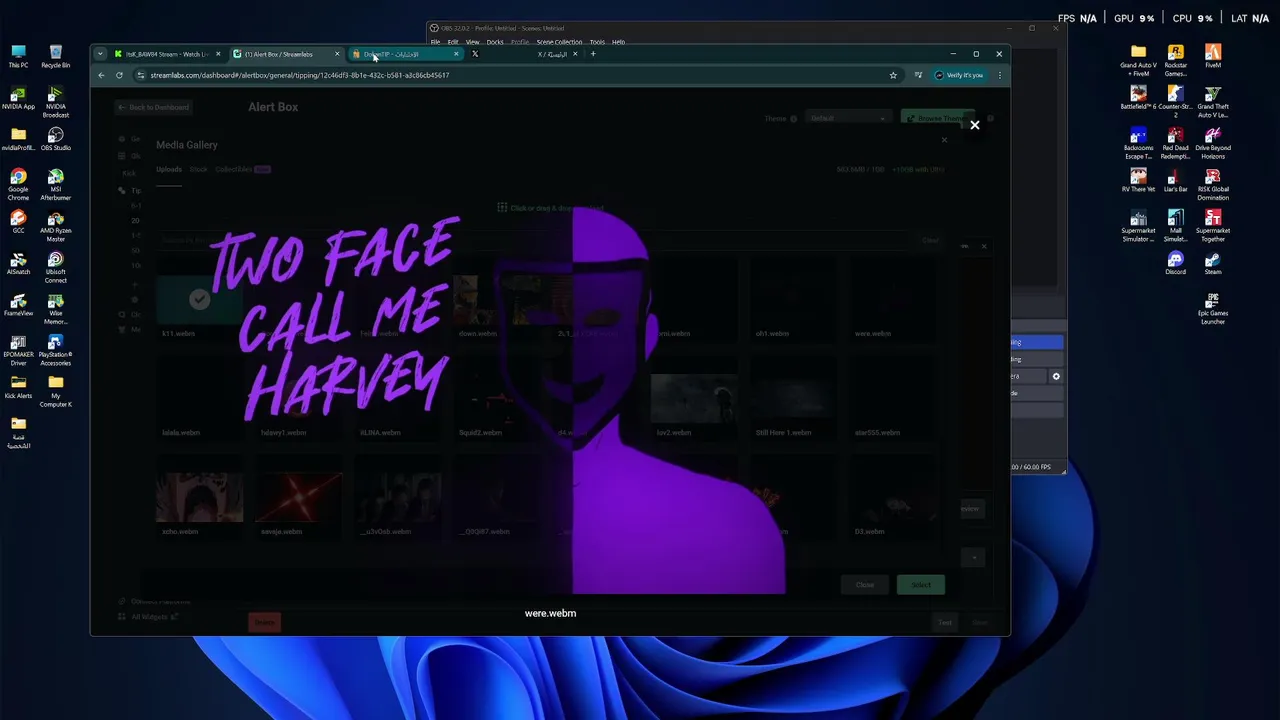Select the AISnatch desktop shortcut
The image size is (1280, 720).
pyautogui.click(x=18, y=262)
